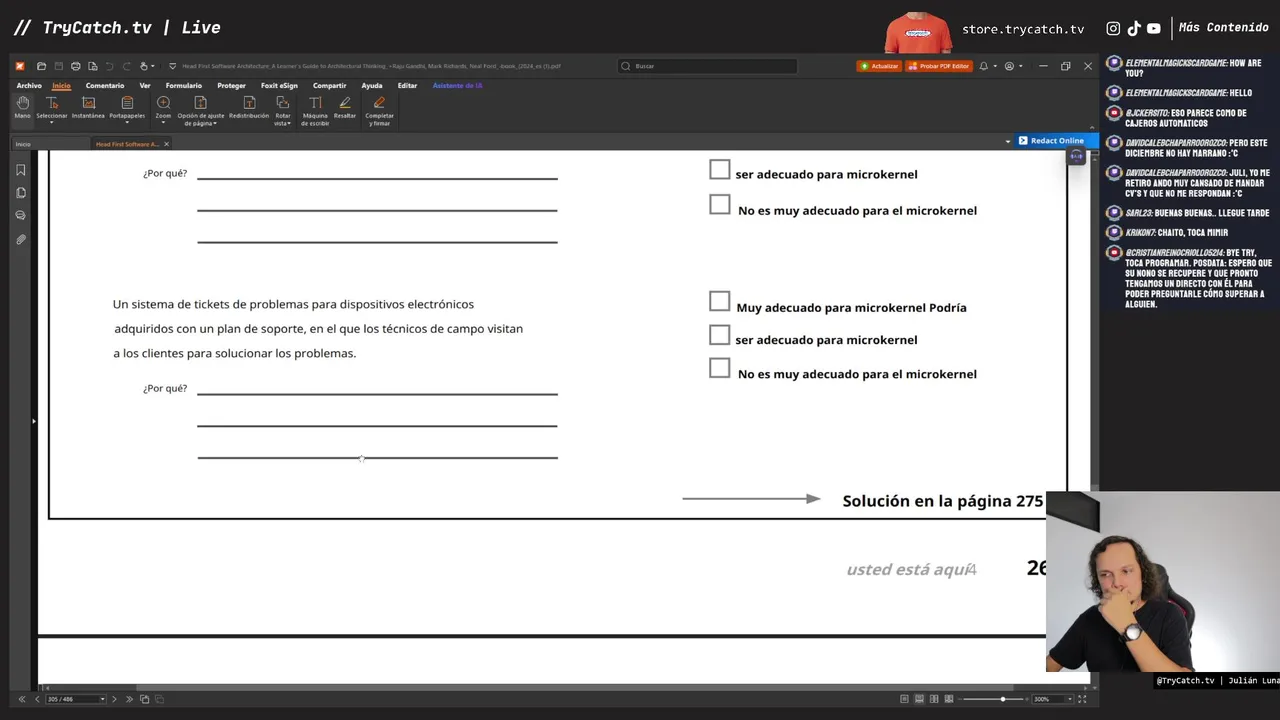Open the Redistribución reflow tool
Viewport: 1280px width, 720px height.
click(x=249, y=108)
